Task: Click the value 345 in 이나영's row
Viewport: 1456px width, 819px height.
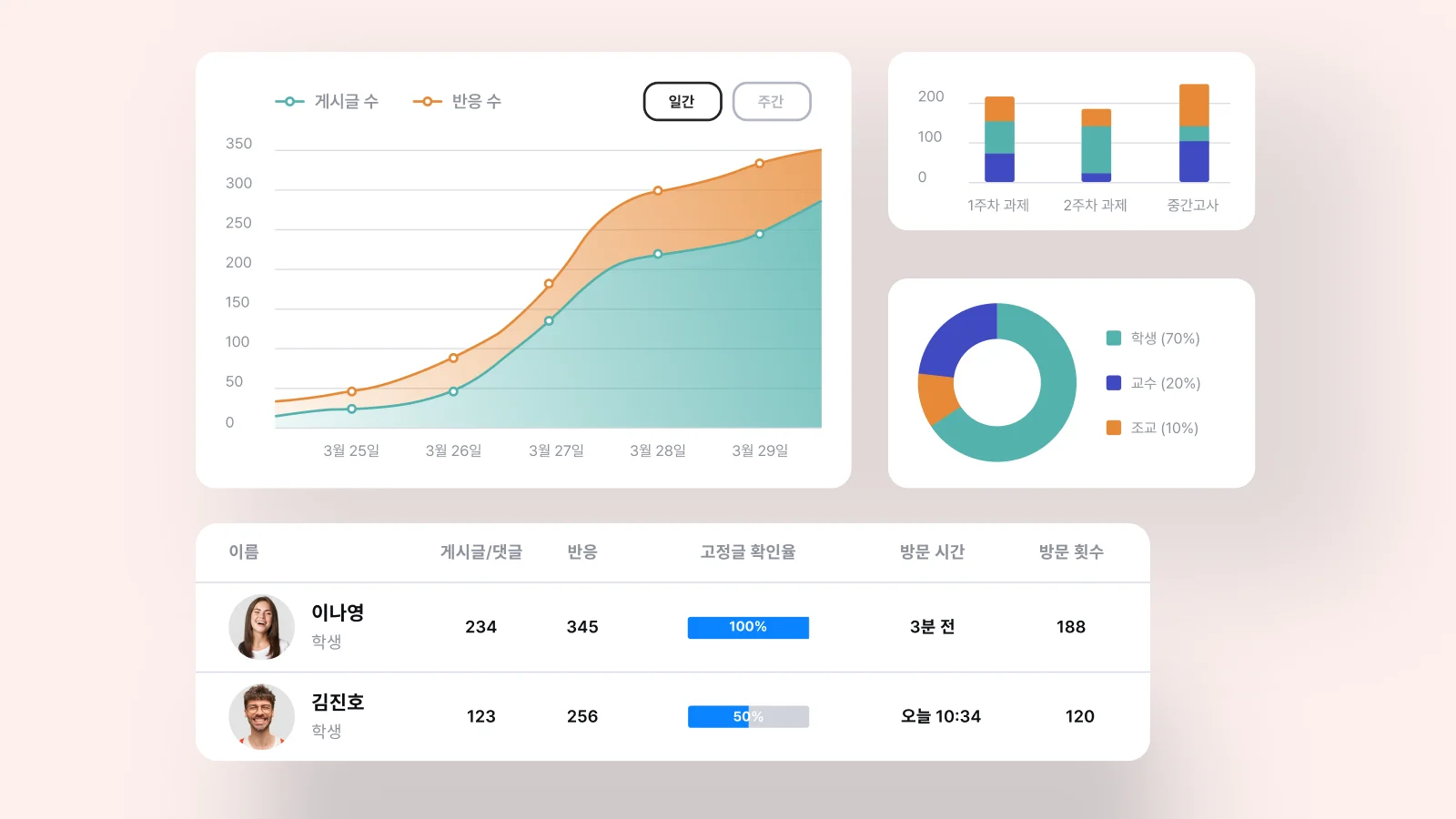Action: click(582, 627)
